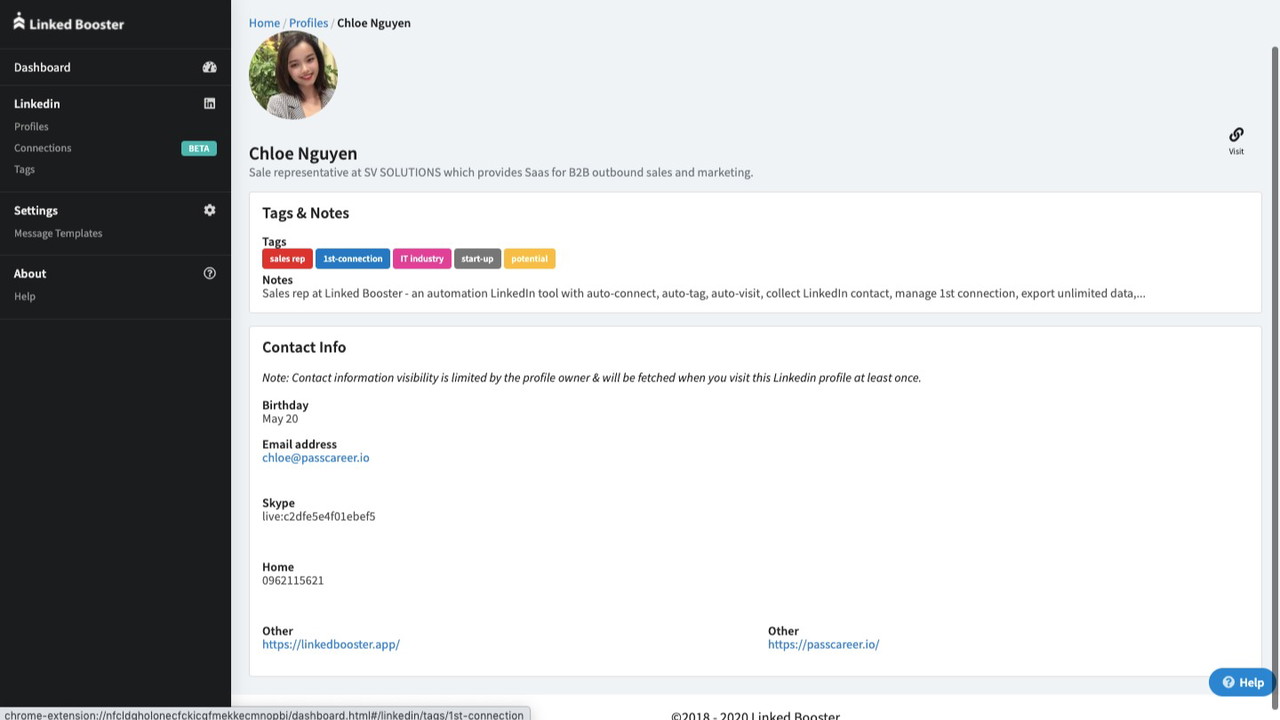Viewport: 1280px width, 720px height.
Task: Open Profiles in the sidebar
Action: (x=31, y=127)
